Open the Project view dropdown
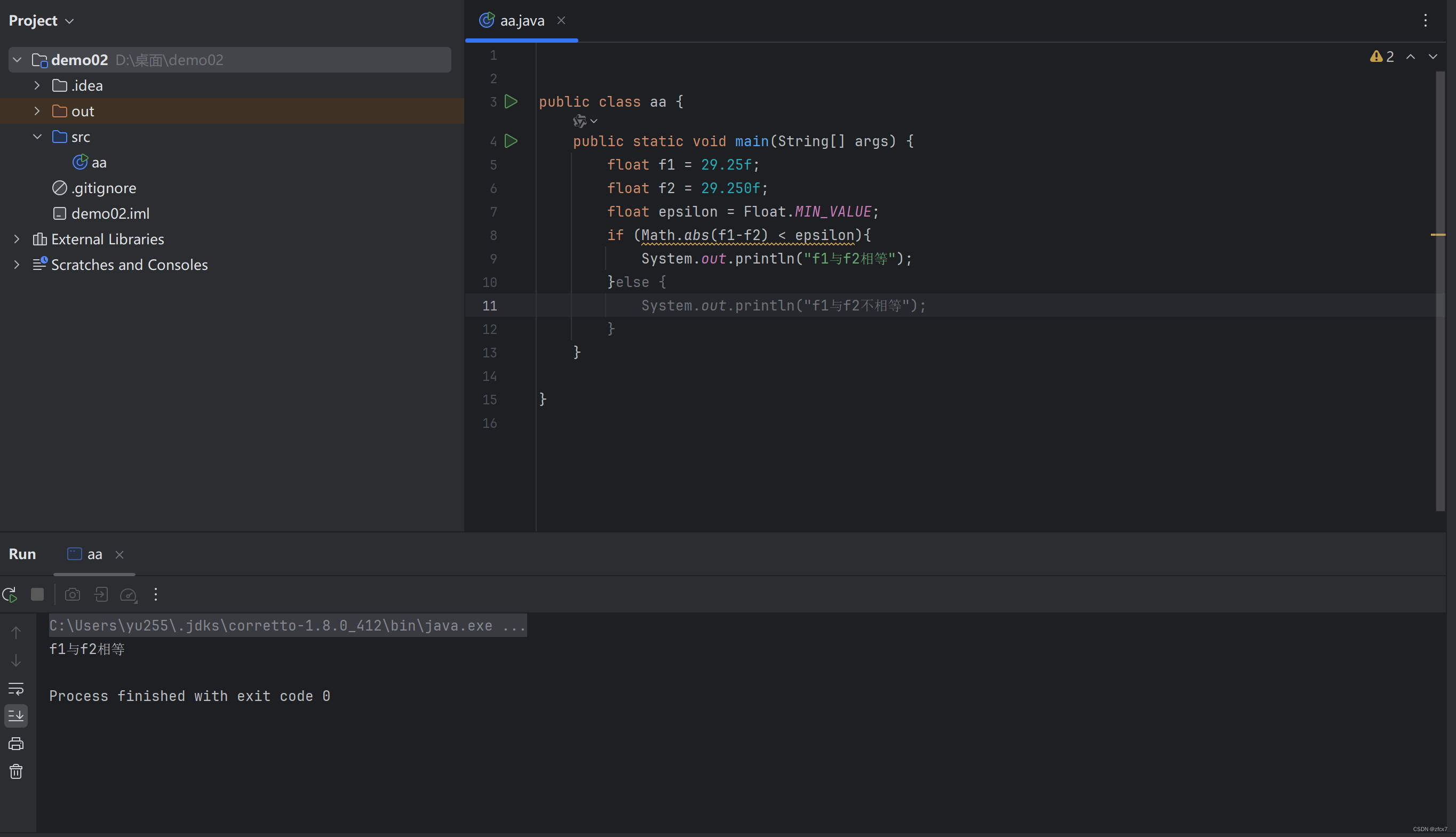The height and width of the screenshot is (837, 1456). (x=42, y=21)
